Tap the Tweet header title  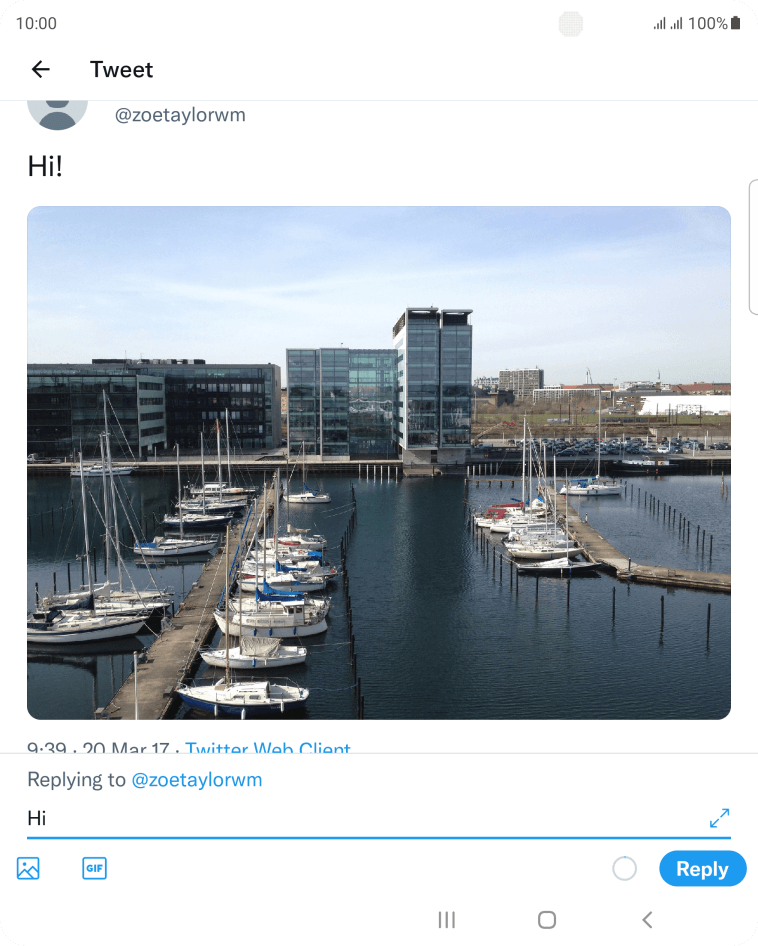[x=121, y=69]
